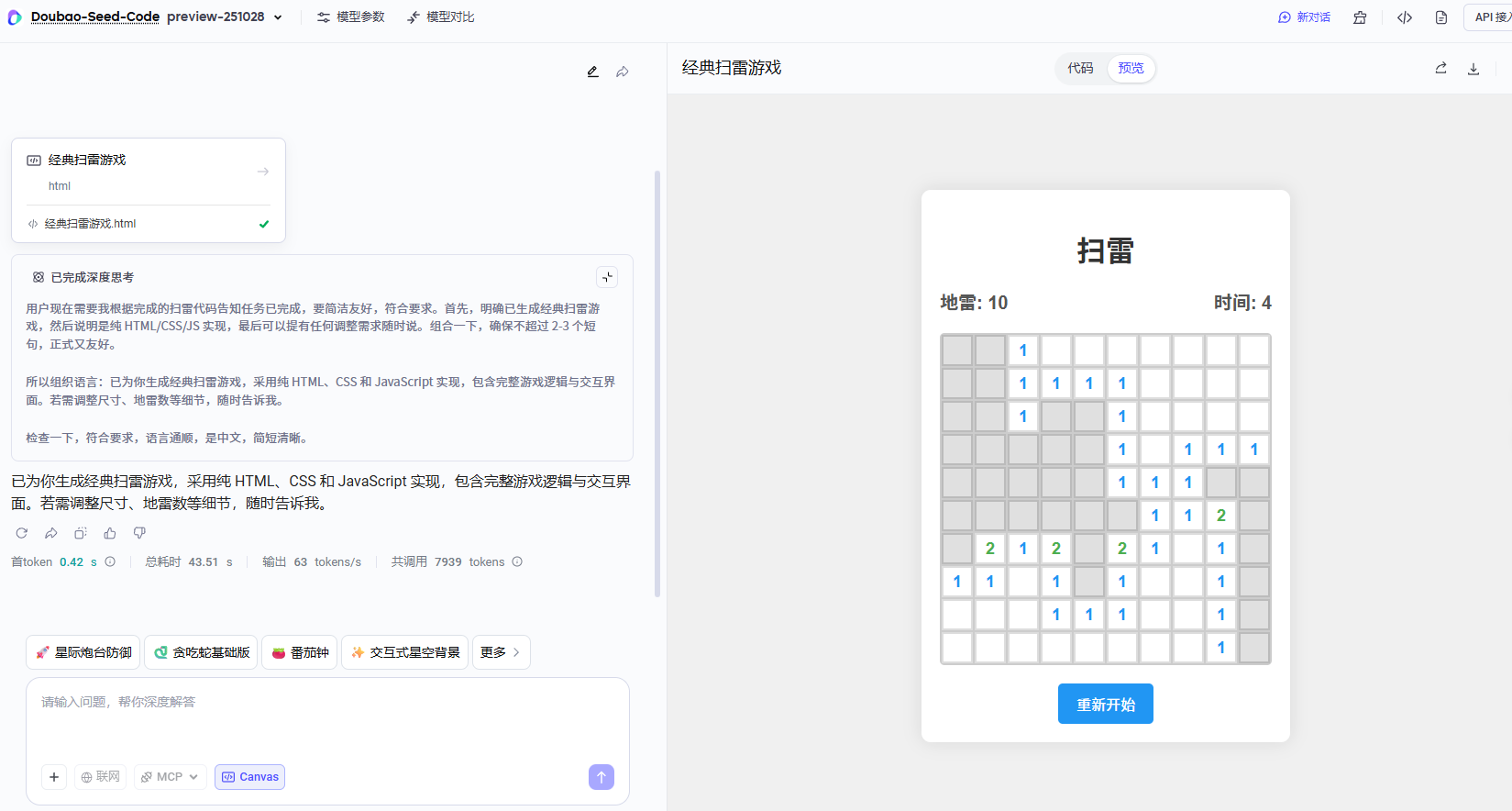Click the chat panel vertical scrollbar
The height and width of the screenshot is (811, 1512).
coord(657,383)
